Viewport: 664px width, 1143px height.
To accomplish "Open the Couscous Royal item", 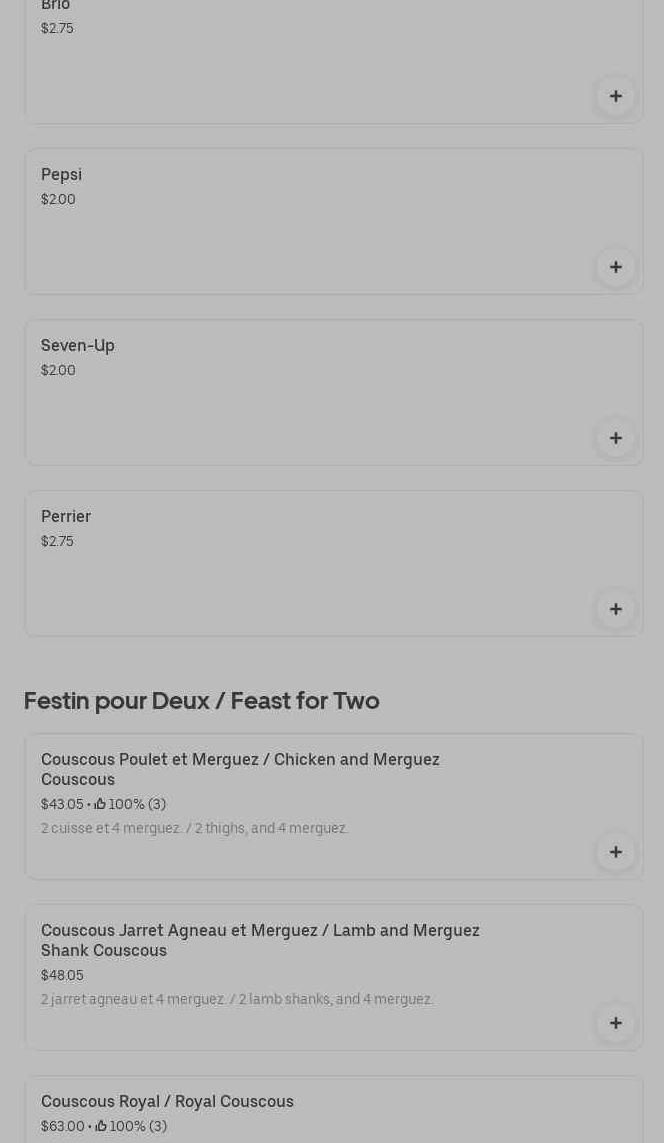I will click(167, 1102).
